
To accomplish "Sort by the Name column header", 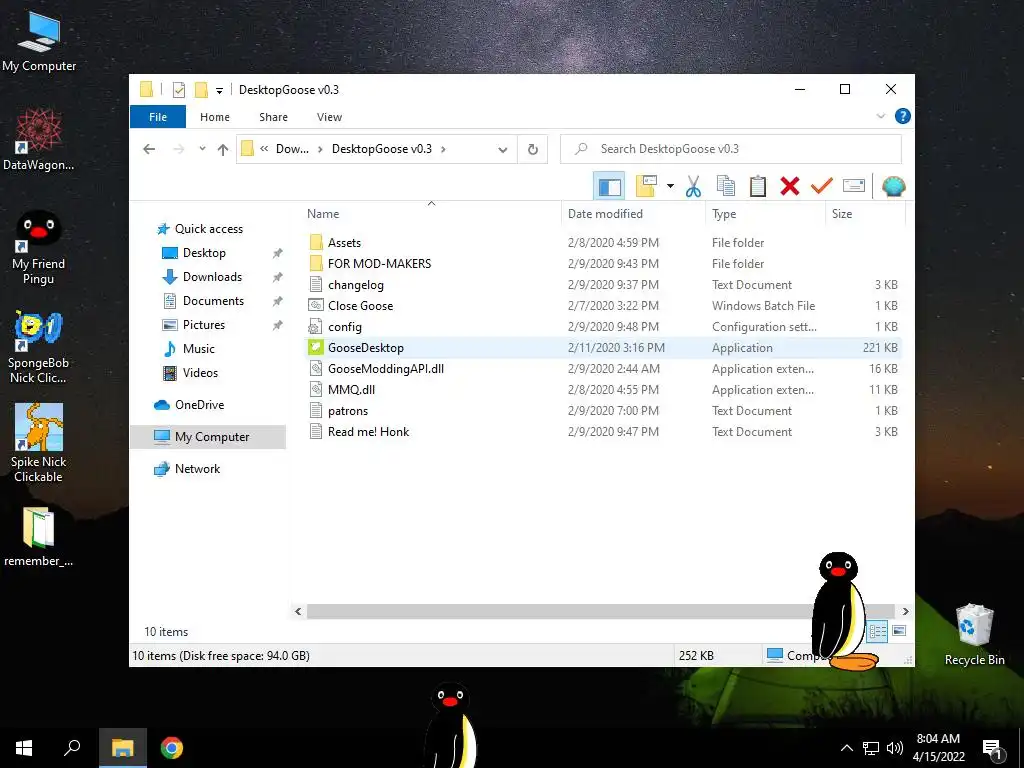I will click(323, 214).
